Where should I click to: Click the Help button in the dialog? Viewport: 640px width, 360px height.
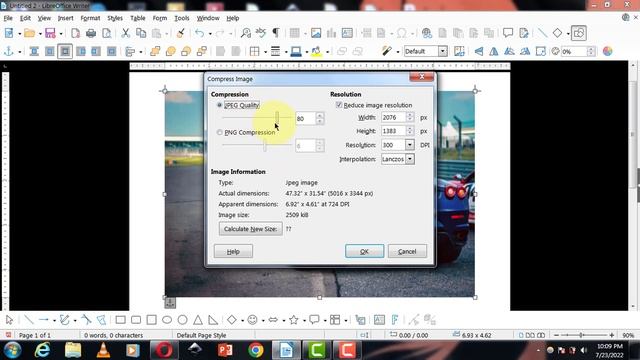pyautogui.click(x=233, y=251)
